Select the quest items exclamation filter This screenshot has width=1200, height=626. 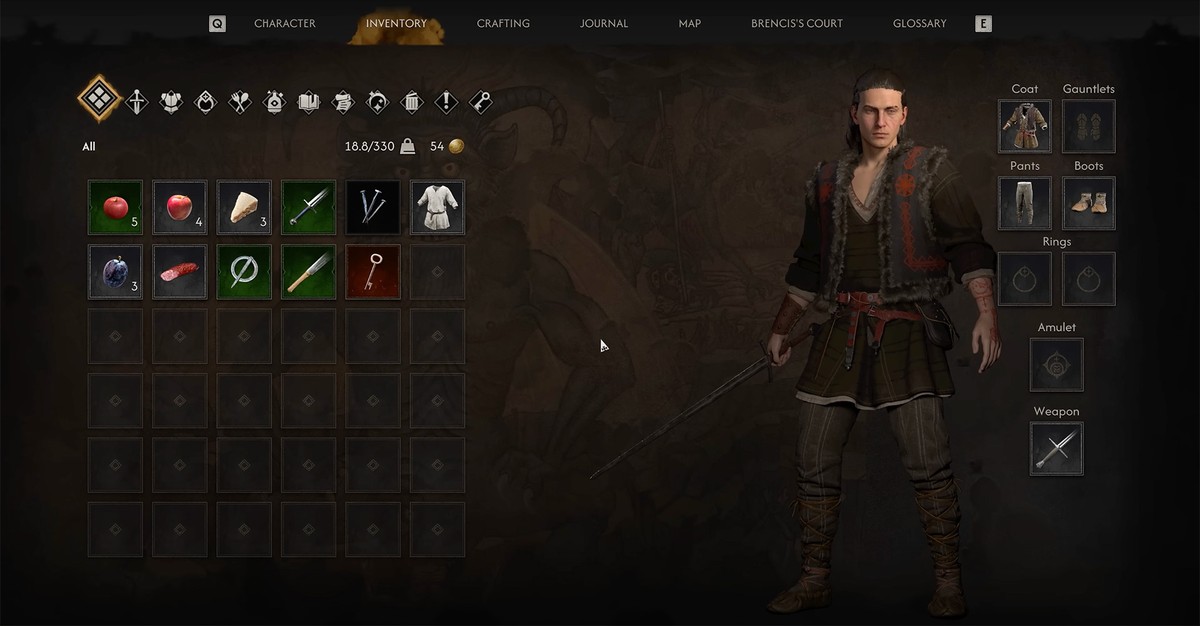(446, 101)
